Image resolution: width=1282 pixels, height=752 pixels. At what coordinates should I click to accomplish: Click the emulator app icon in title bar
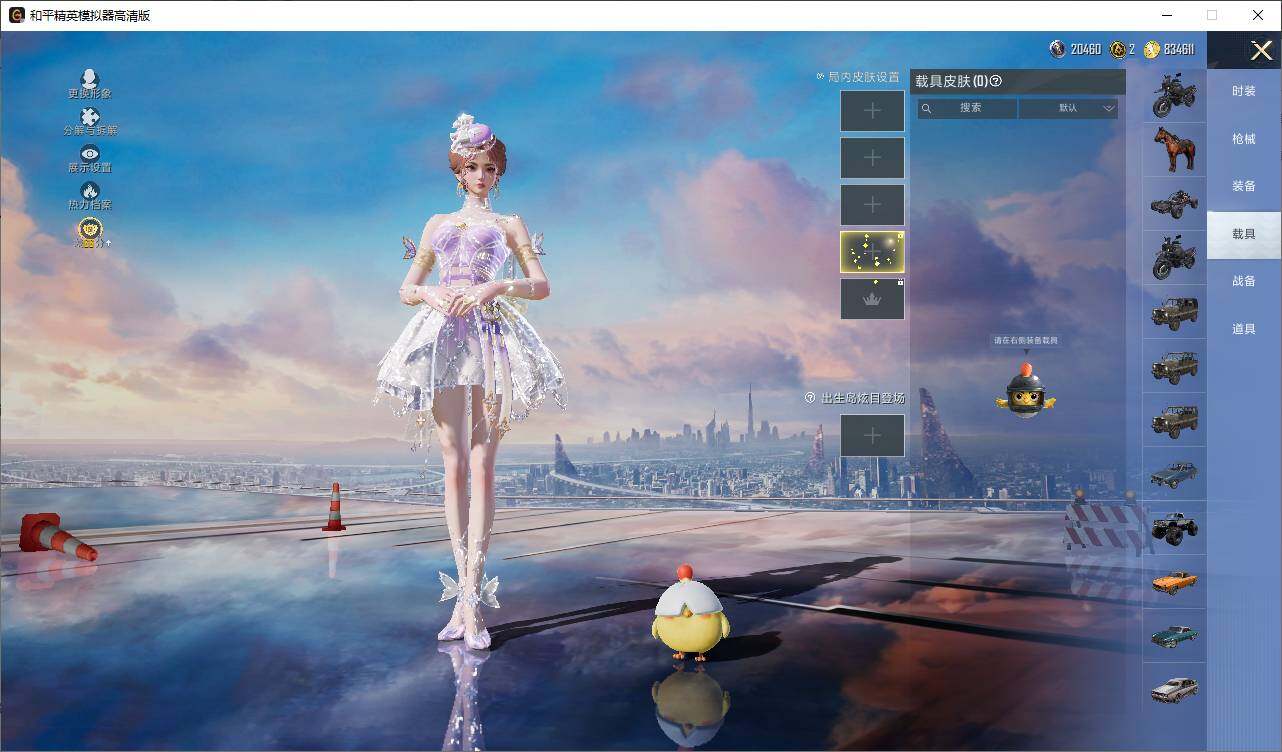pos(16,15)
